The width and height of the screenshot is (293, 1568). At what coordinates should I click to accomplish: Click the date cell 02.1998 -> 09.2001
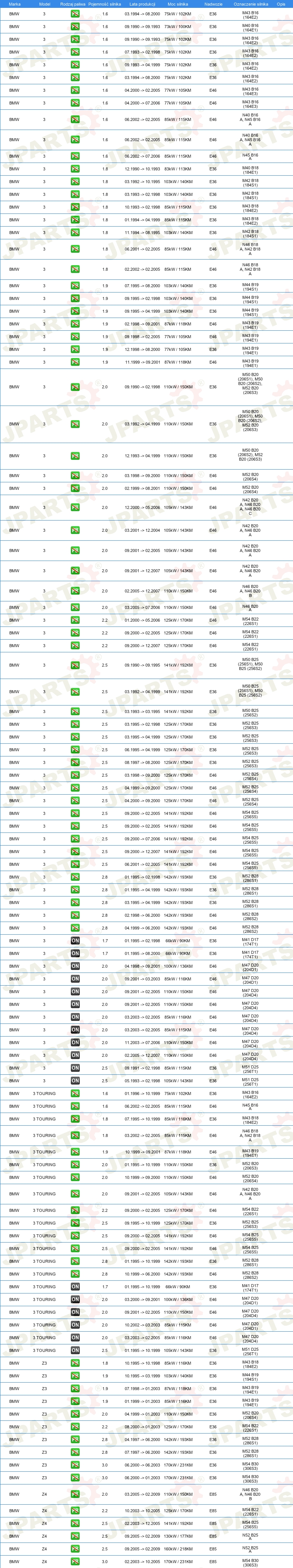(142, 324)
